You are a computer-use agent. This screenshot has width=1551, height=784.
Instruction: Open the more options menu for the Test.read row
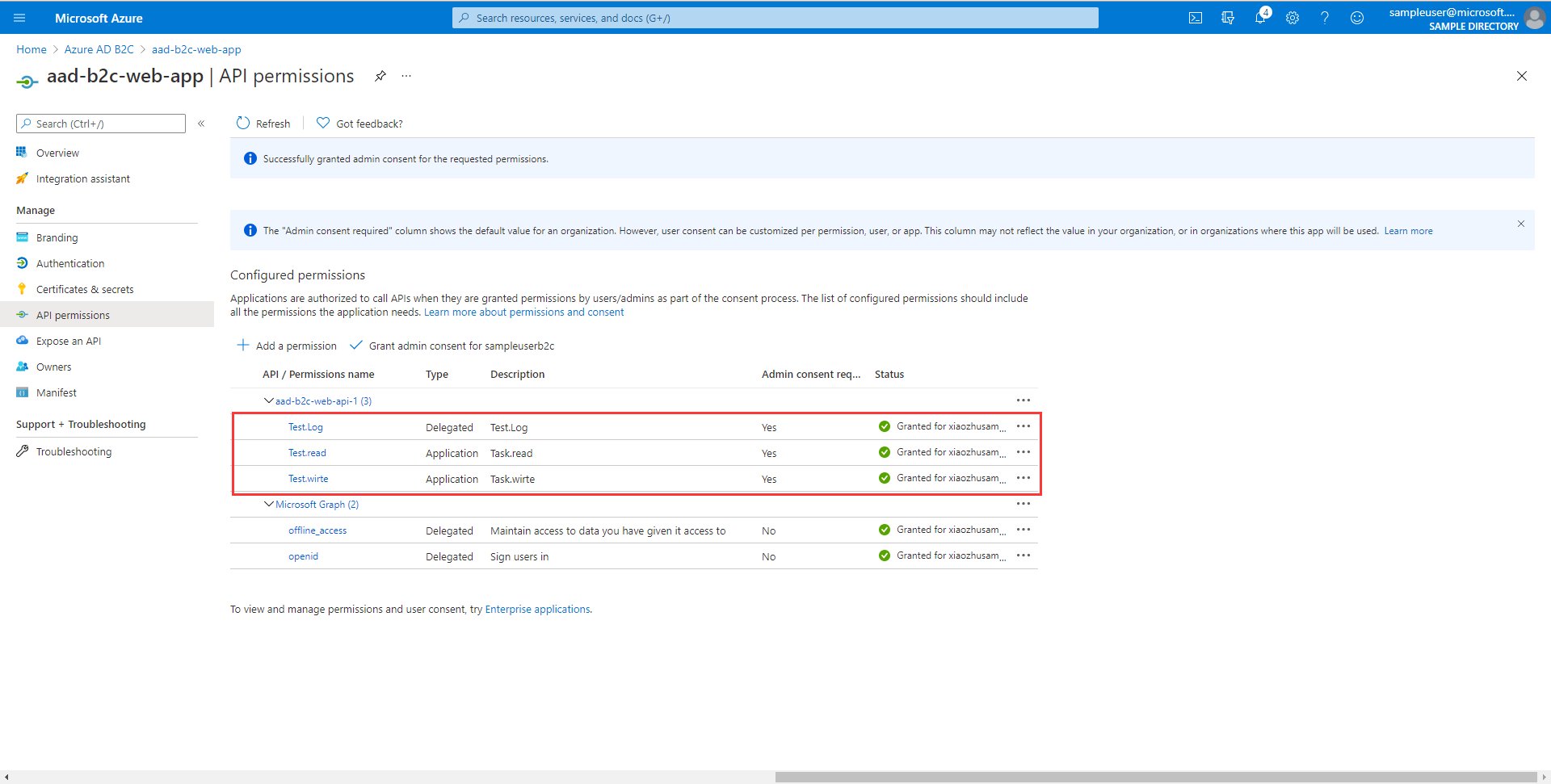point(1023,452)
